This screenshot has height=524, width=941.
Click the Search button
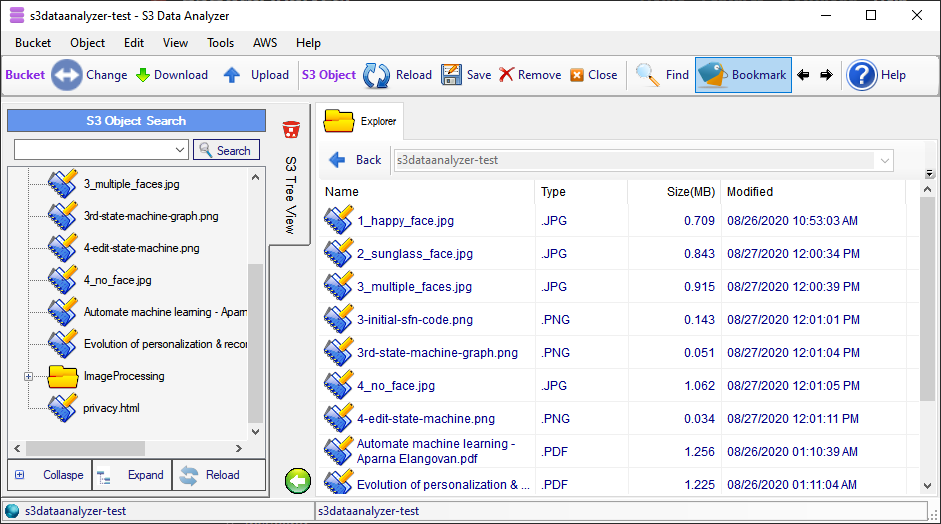point(226,150)
